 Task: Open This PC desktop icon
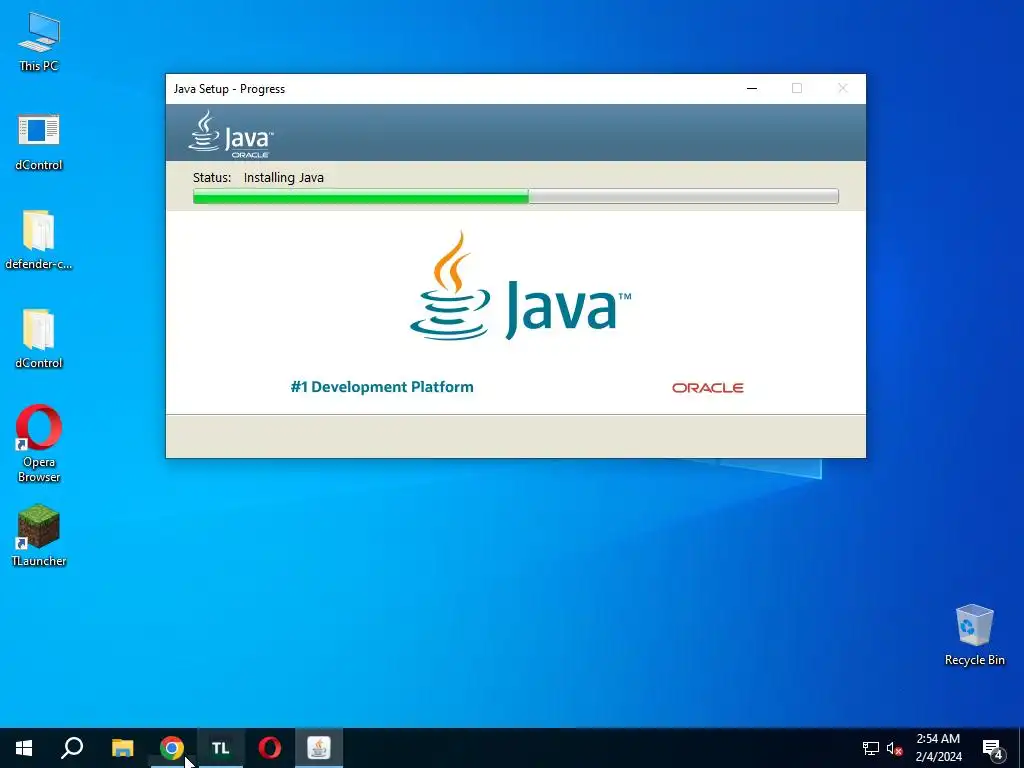(39, 42)
